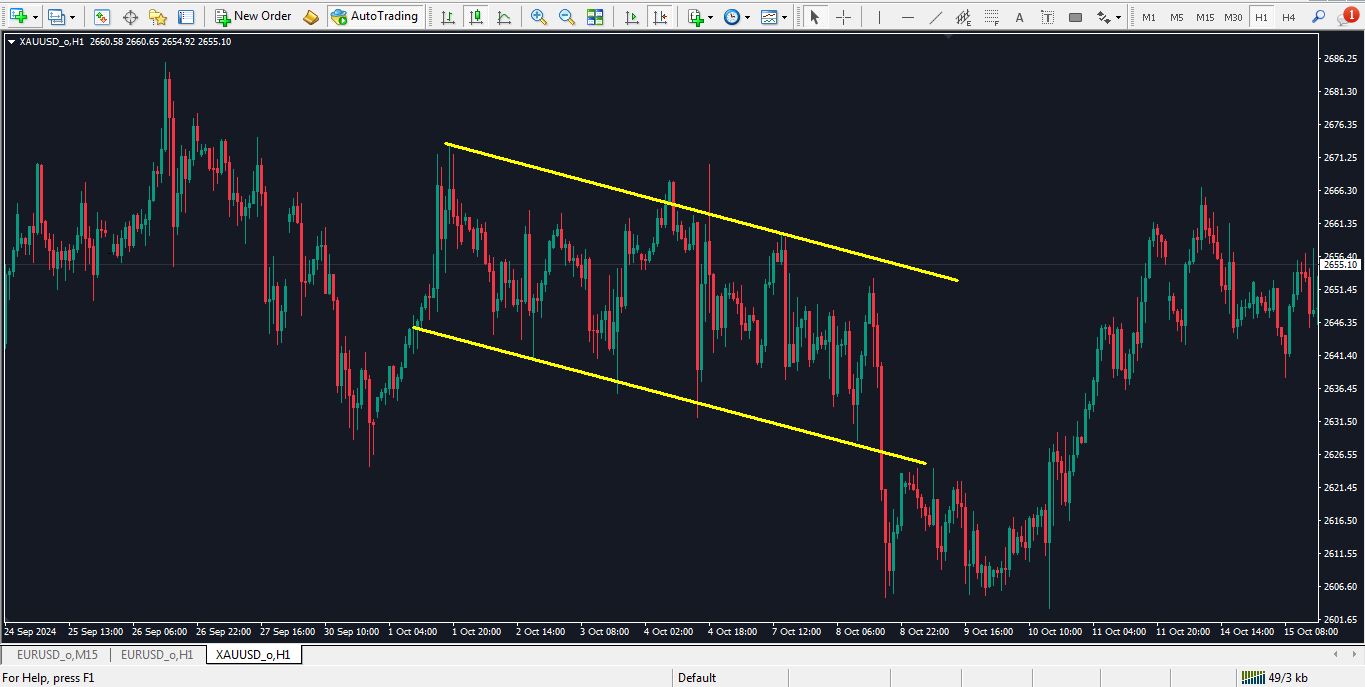Select the arrows objects icon
1365x687 pixels.
pyautogui.click(x=1103, y=17)
